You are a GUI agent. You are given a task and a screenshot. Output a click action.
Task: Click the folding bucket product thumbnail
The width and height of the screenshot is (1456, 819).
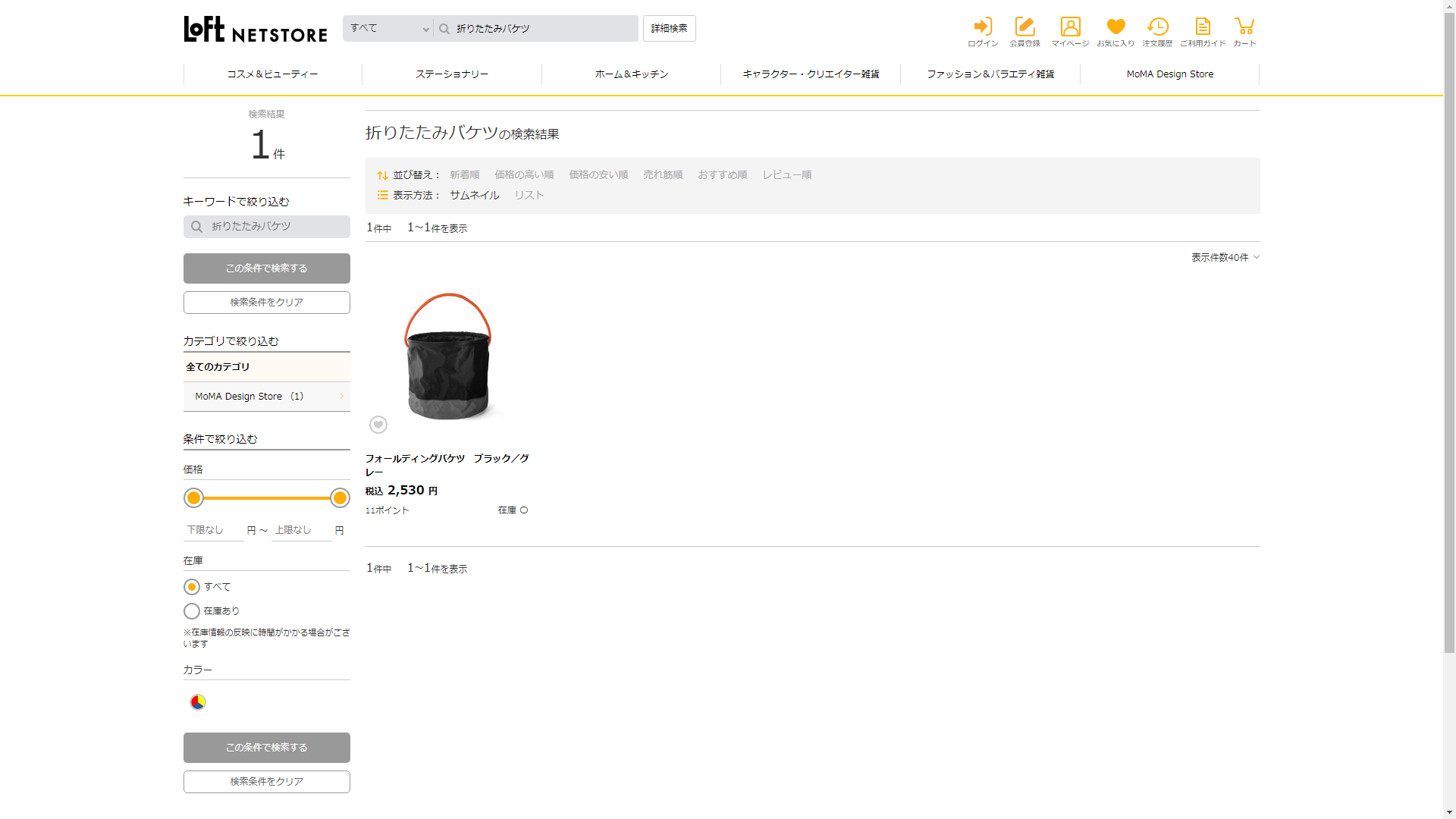pos(447,356)
